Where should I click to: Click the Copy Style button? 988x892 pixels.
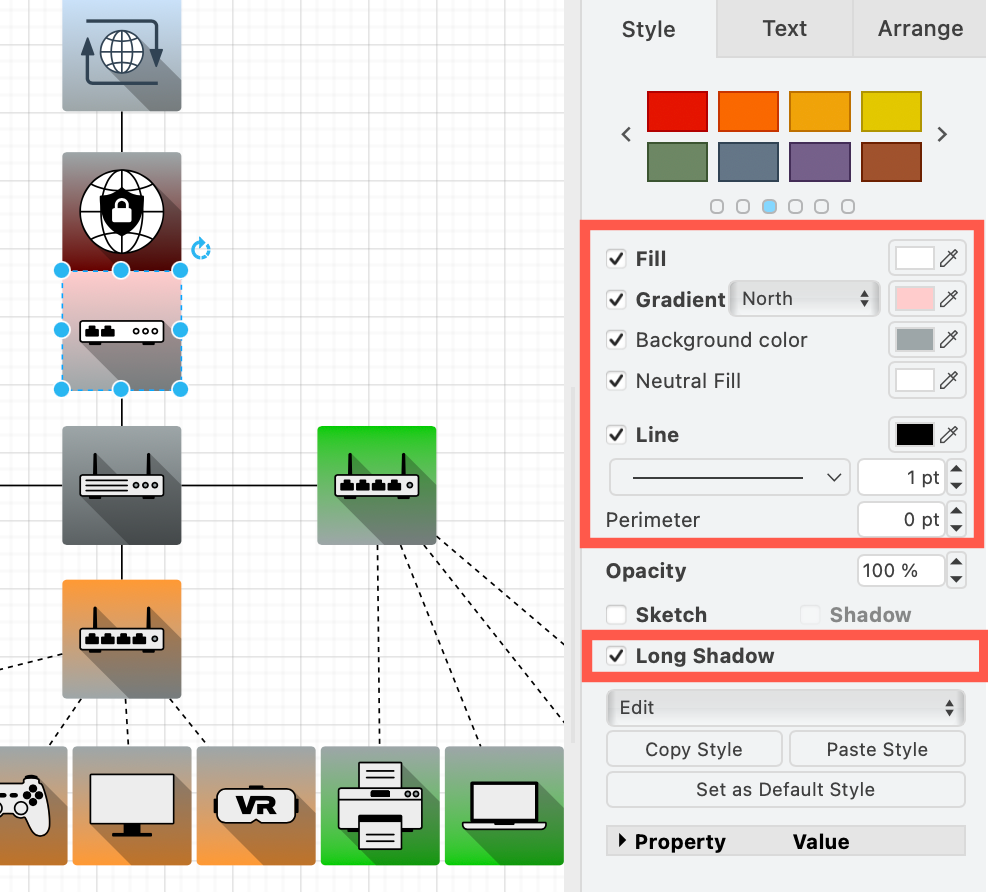pyautogui.click(x=693, y=748)
